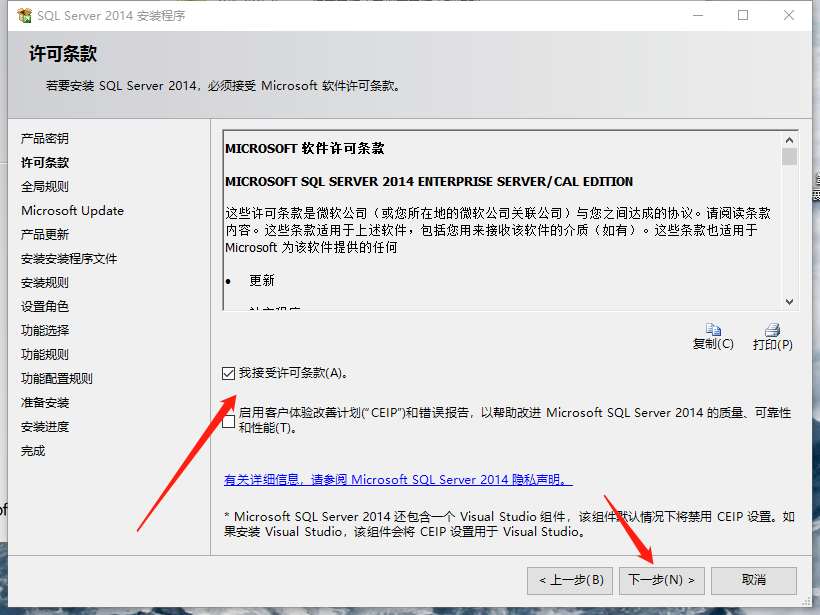
Task: Click the 安装进度 step label
Action: [45, 427]
